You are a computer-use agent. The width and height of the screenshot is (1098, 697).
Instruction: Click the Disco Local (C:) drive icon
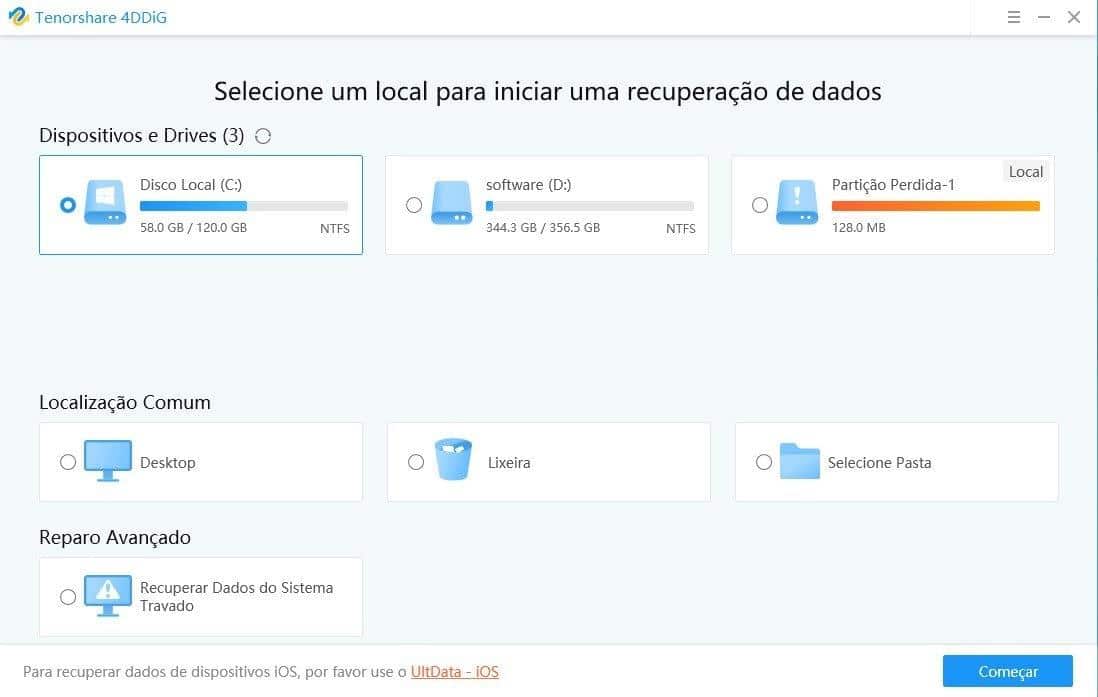pos(105,202)
